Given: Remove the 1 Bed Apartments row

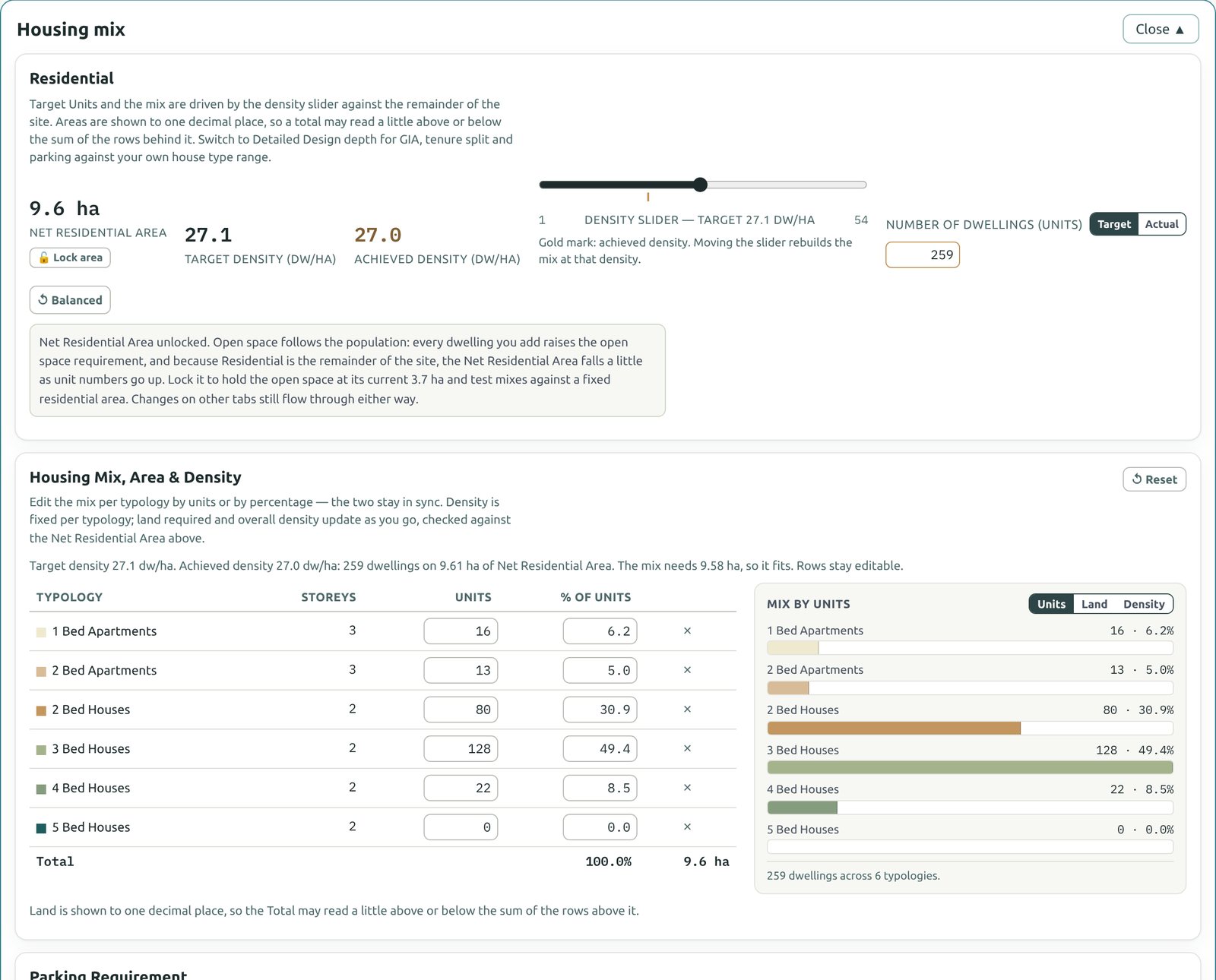Looking at the screenshot, I should tap(687, 631).
